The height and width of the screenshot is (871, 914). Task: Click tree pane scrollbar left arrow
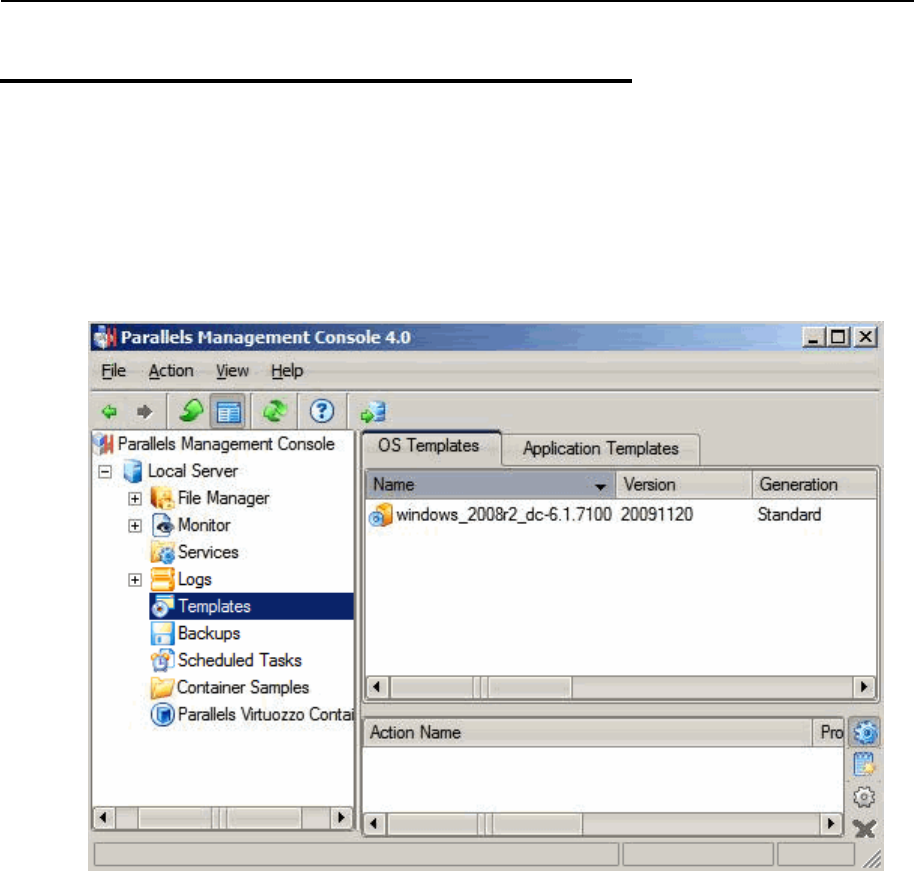point(104,817)
